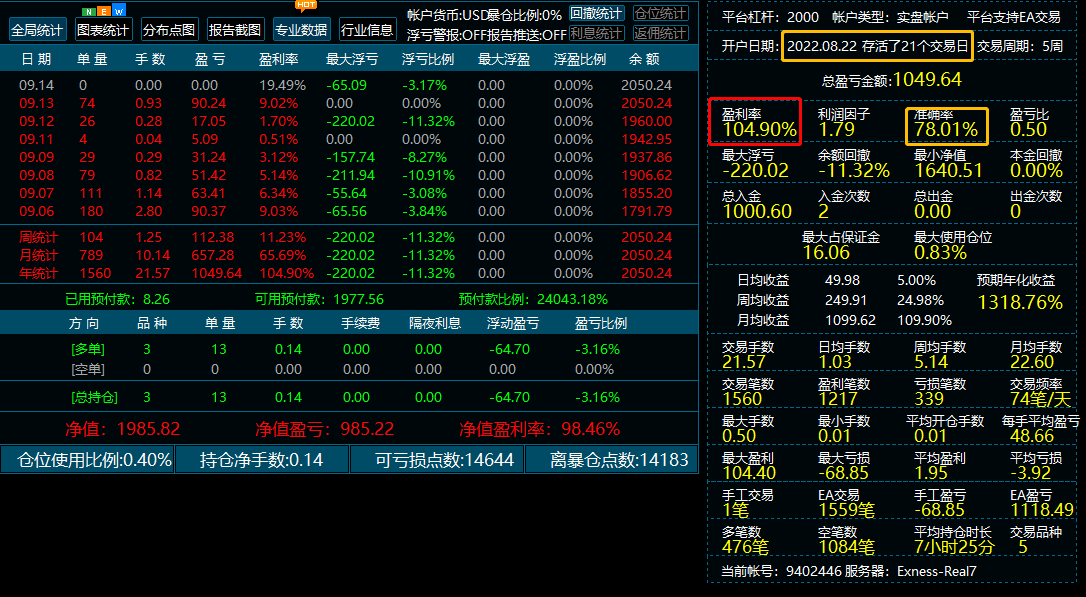Screen dimensions: 1086x597
Task: Click the 报告截图 button
Action: point(235,30)
